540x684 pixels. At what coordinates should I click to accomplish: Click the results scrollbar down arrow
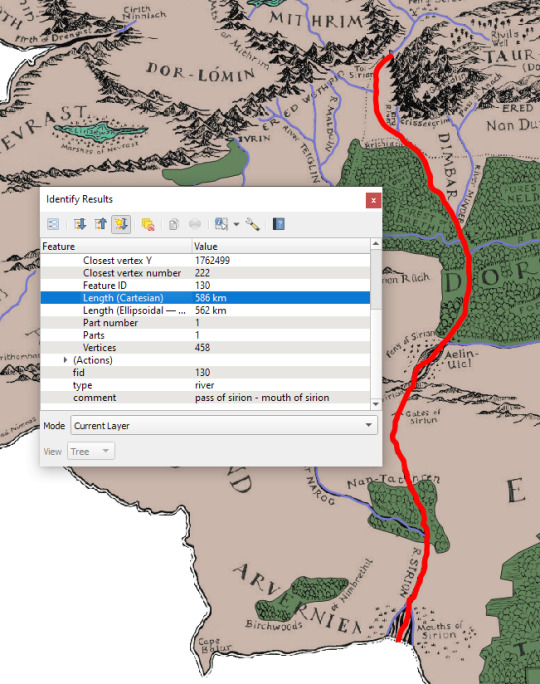pyautogui.click(x=376, y=404)
